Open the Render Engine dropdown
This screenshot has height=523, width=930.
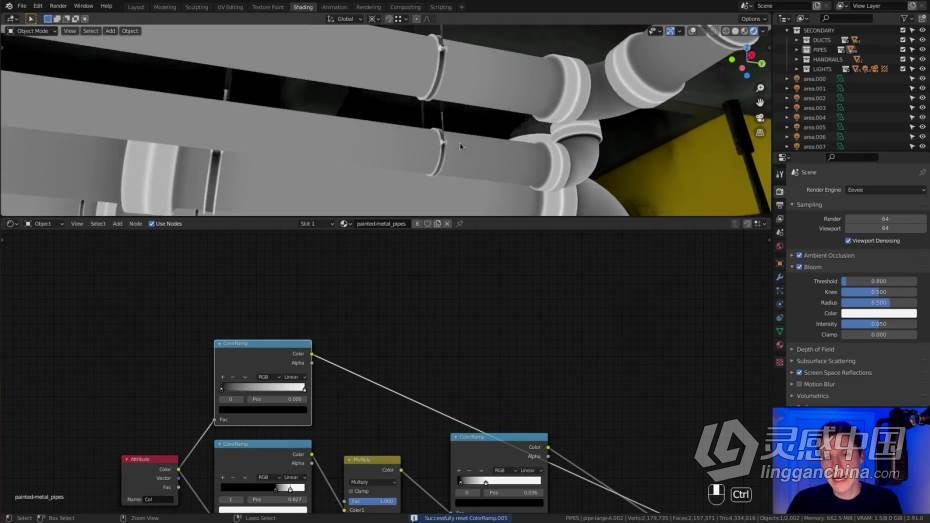[886, 190]
